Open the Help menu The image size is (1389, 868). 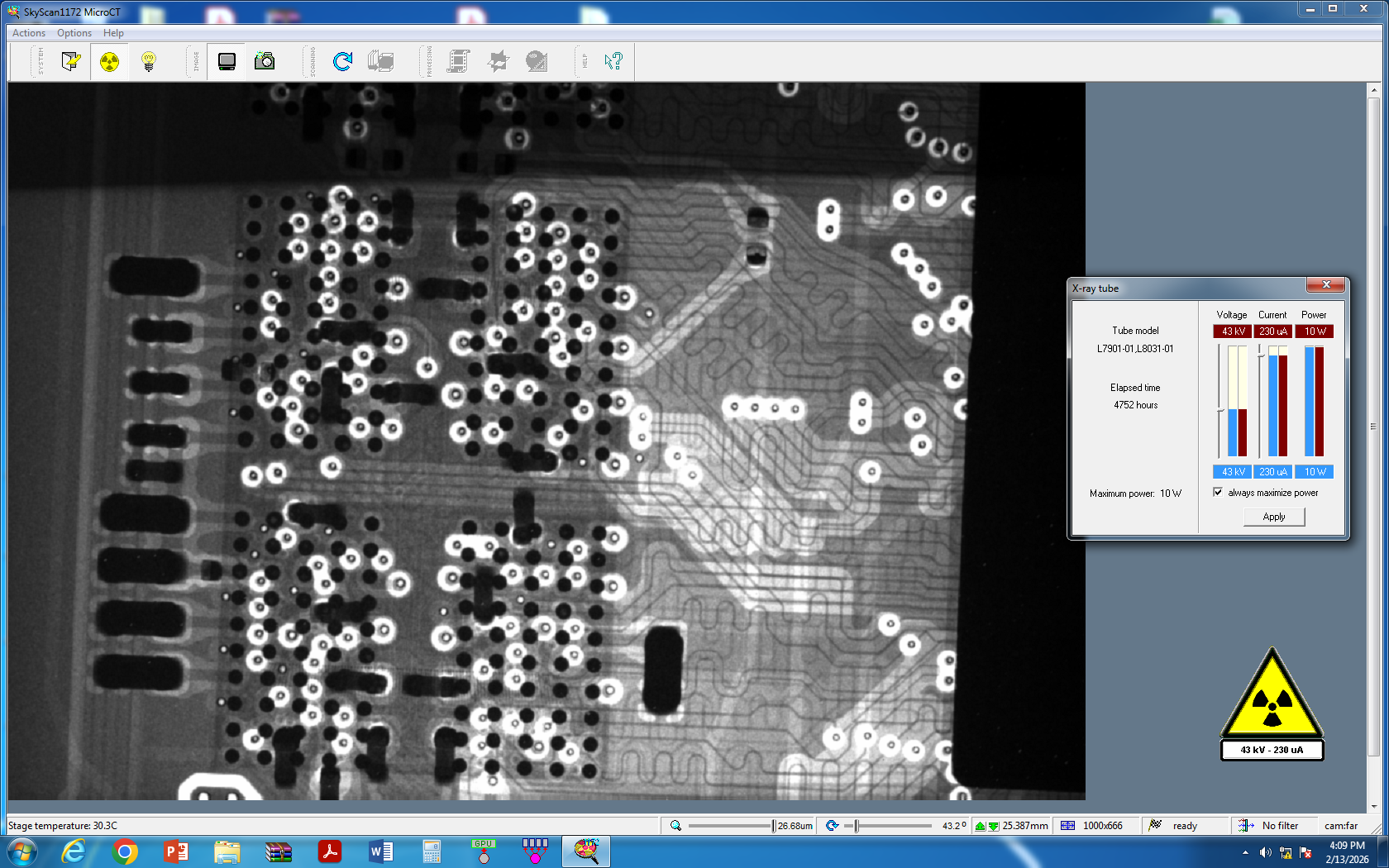(x=113, y=33)
